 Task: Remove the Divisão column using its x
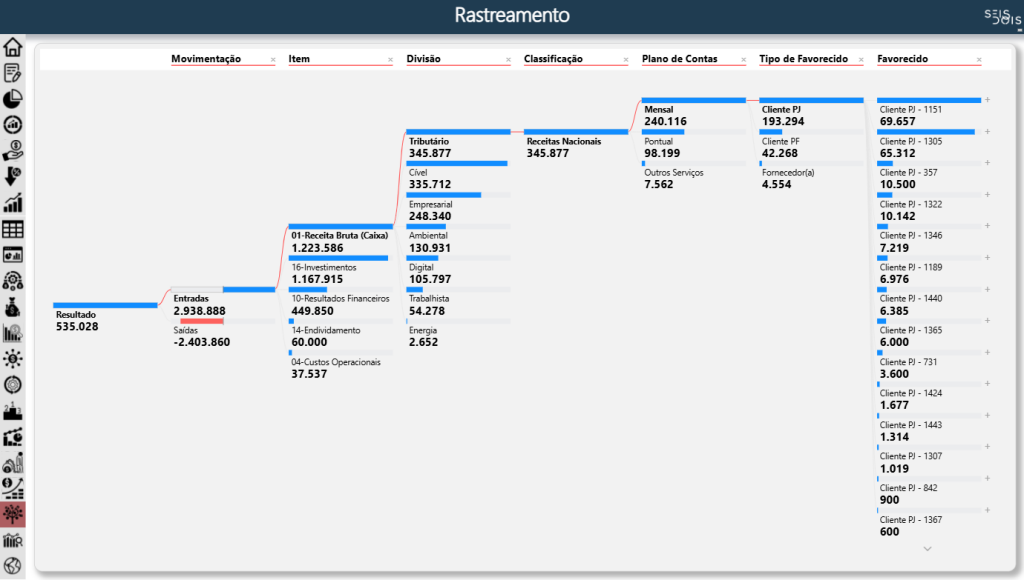508,60
